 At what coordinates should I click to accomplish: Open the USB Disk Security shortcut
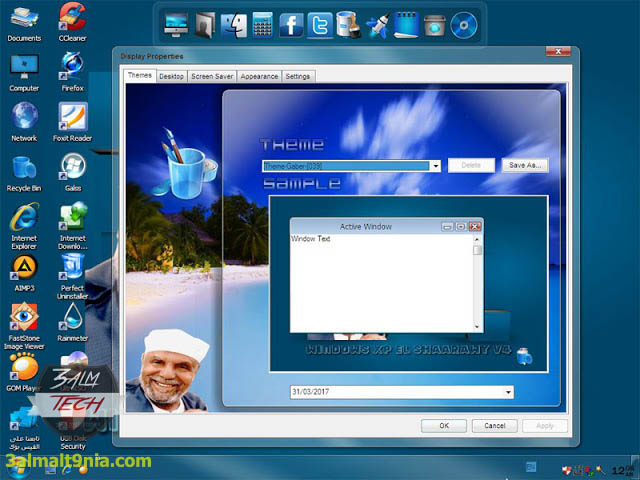click(x=72, y=429)
